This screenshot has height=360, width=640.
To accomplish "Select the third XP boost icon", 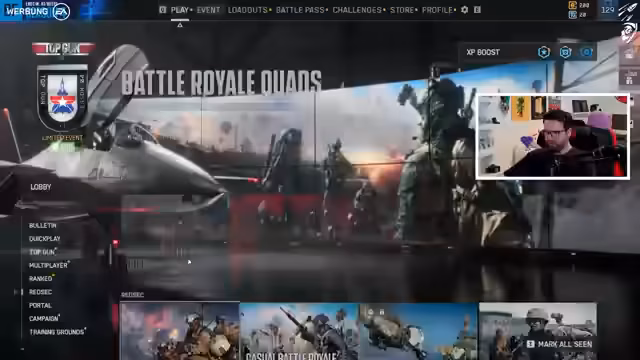I will [587, 52].
